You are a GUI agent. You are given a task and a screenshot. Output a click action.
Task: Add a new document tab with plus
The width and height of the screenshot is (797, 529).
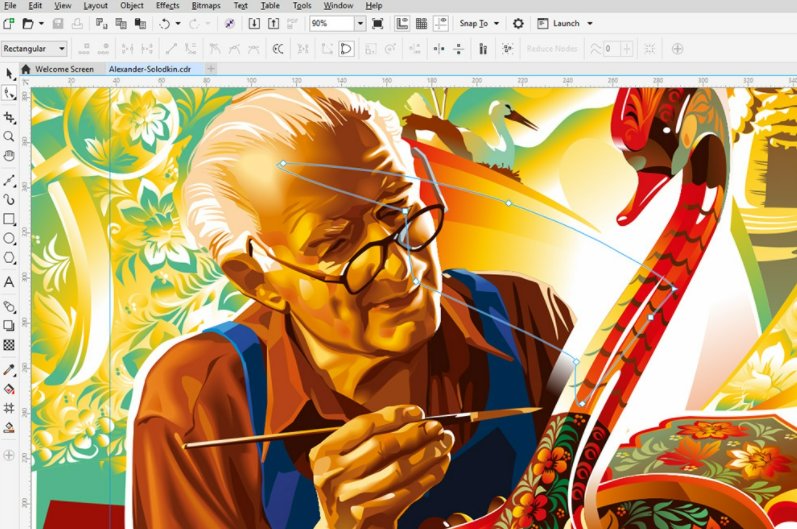[211, 69]
